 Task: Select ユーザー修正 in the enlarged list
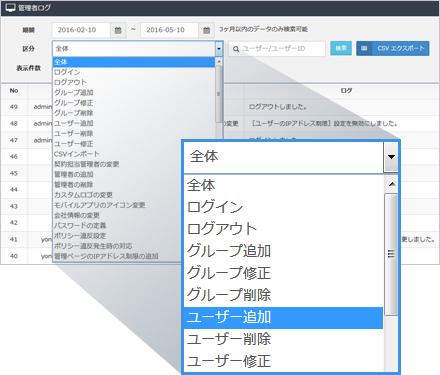pyautogui.click(x=283, y=361)
